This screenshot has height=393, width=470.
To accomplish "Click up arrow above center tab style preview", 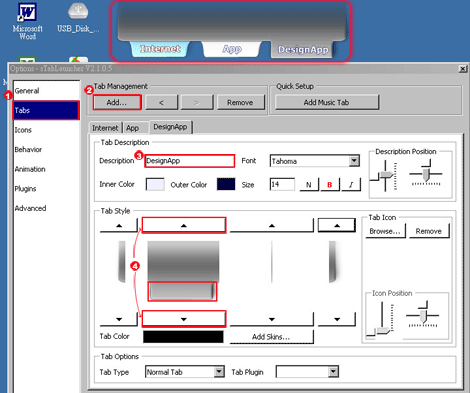I will coord(184,225).
